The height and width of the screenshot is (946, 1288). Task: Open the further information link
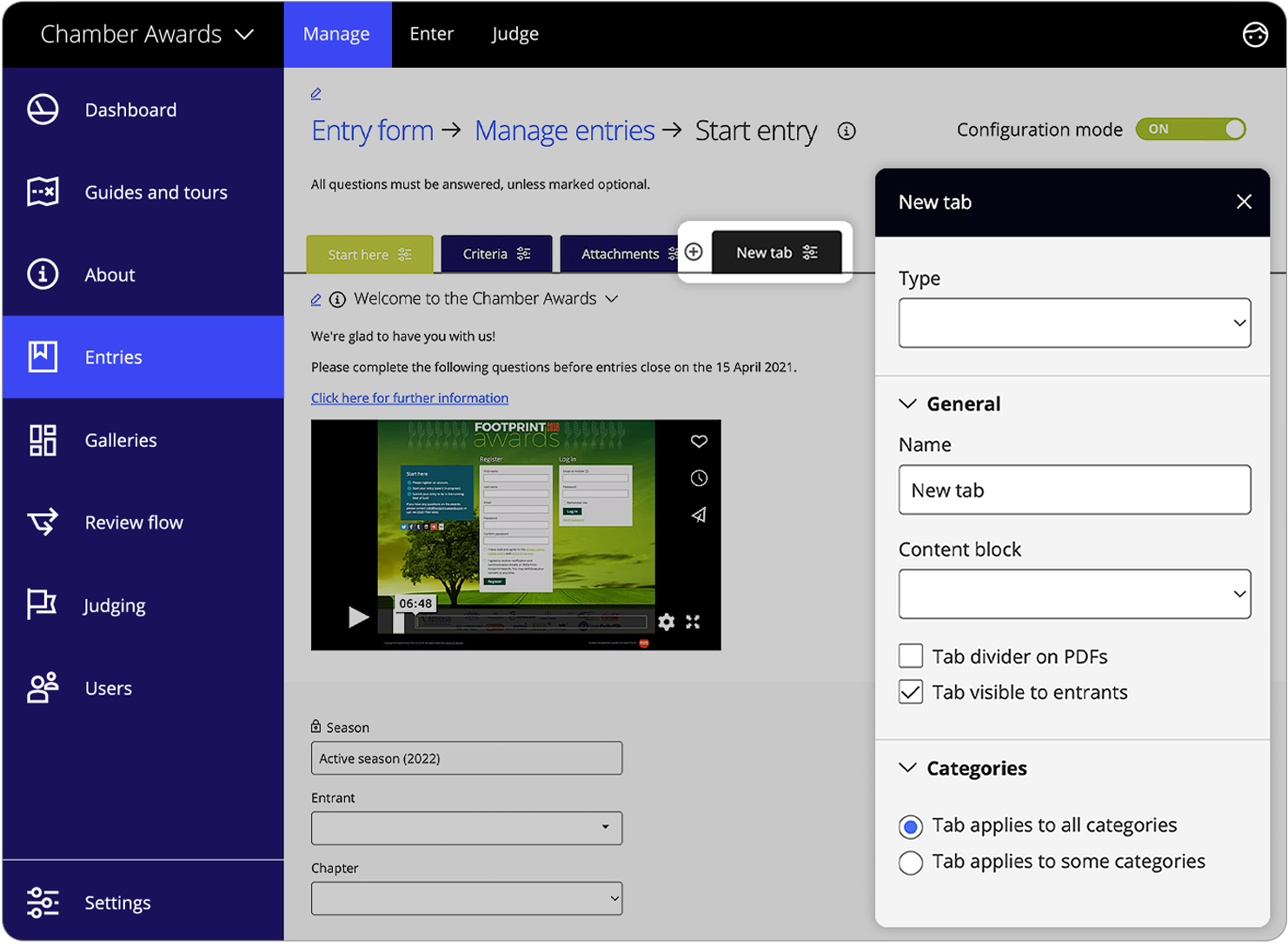(409, 397)
